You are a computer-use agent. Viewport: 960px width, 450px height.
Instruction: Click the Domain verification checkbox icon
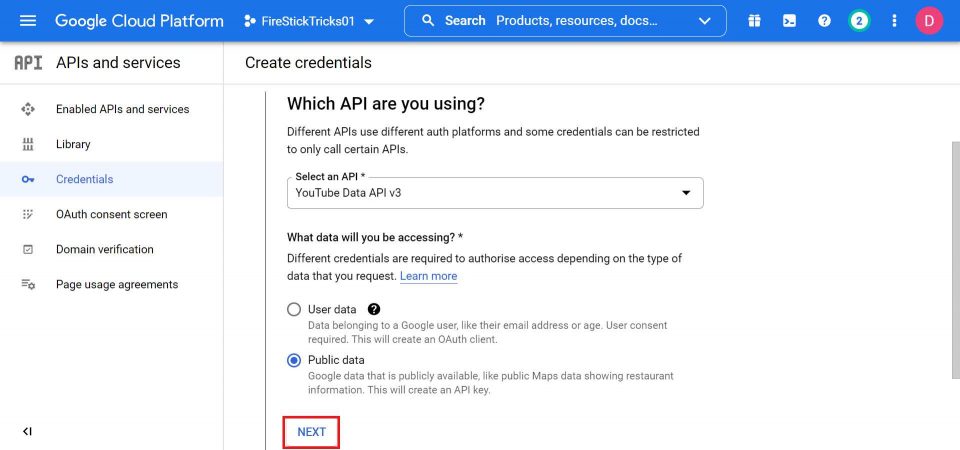tap(28, 250)
